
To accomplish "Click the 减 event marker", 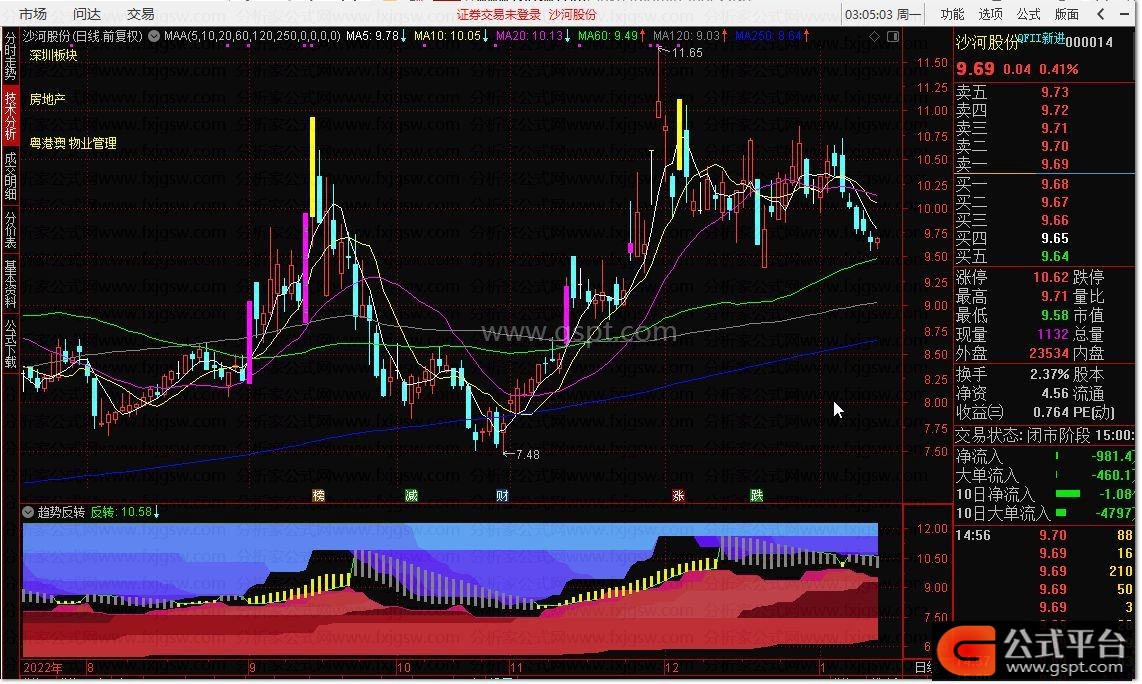I will pyautogui.click(x=411, y=496).
